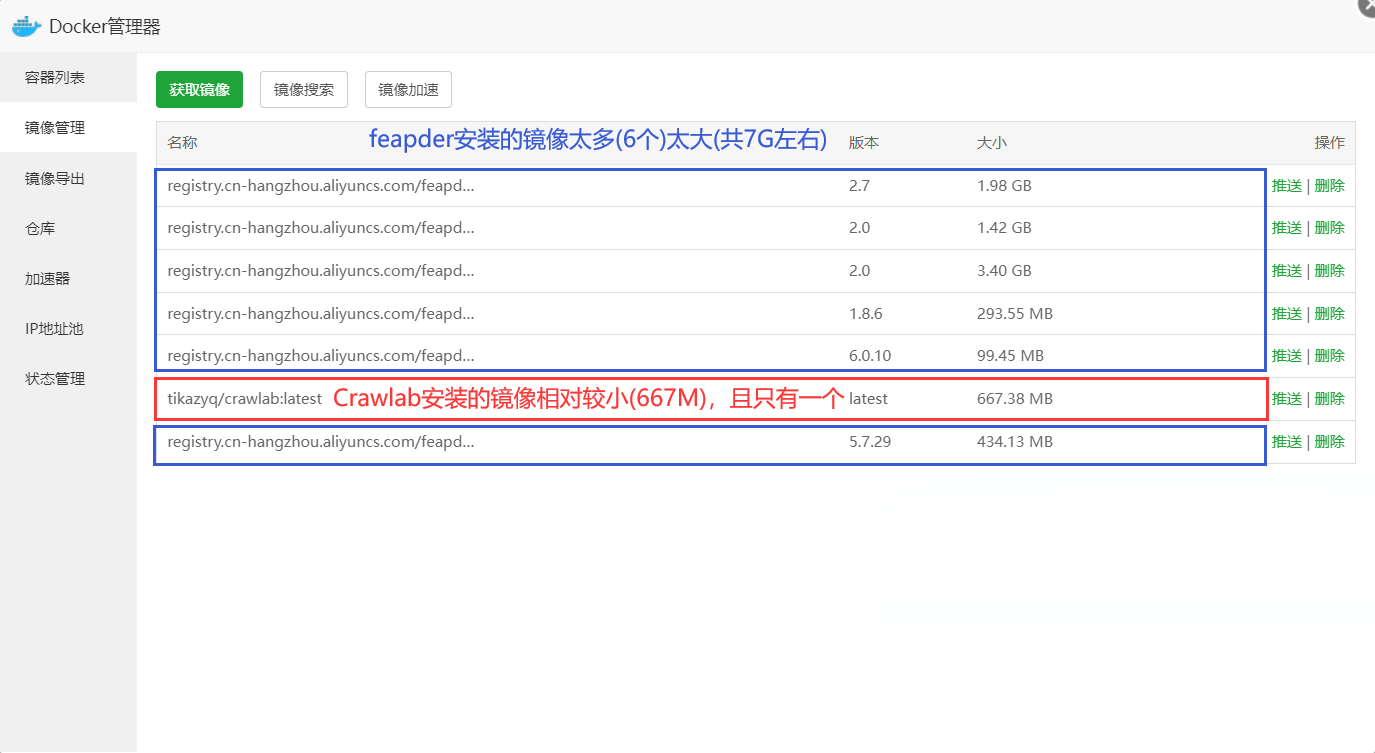This screenshot has width=1375, height=753.
Task: Push the 3.40 GB image
Action: tap(1286, 271)
